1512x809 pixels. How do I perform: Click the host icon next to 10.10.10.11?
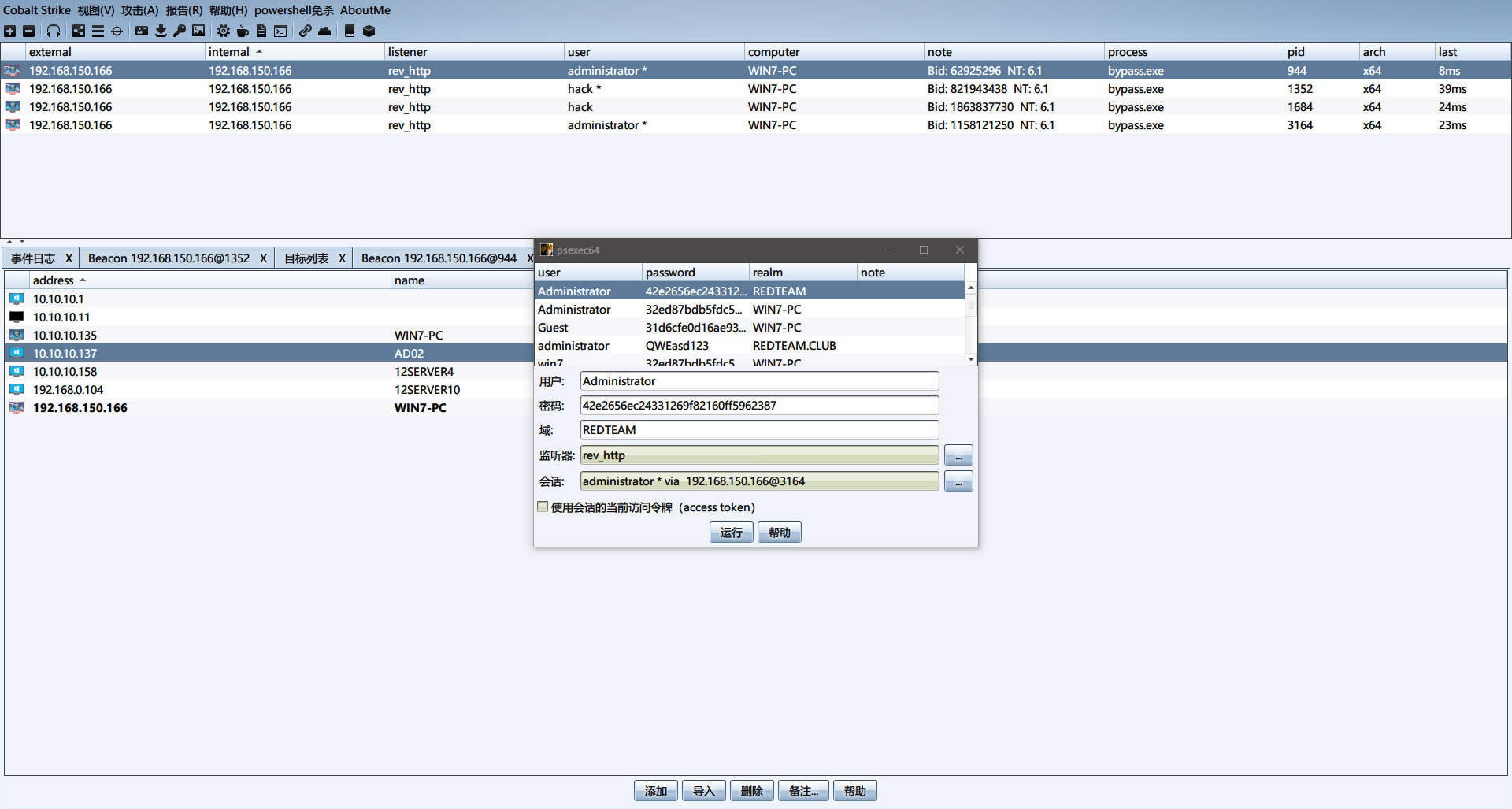pos(17,317)
